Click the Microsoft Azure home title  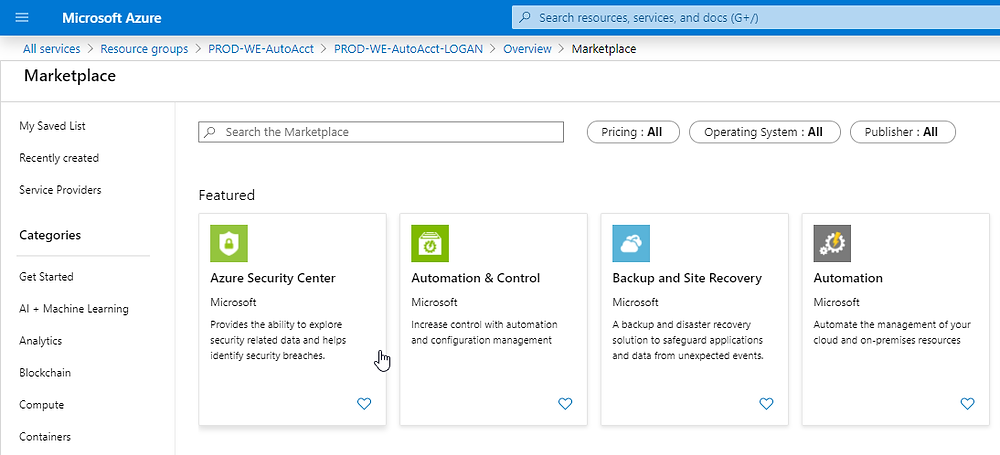(x=112, y=18)
